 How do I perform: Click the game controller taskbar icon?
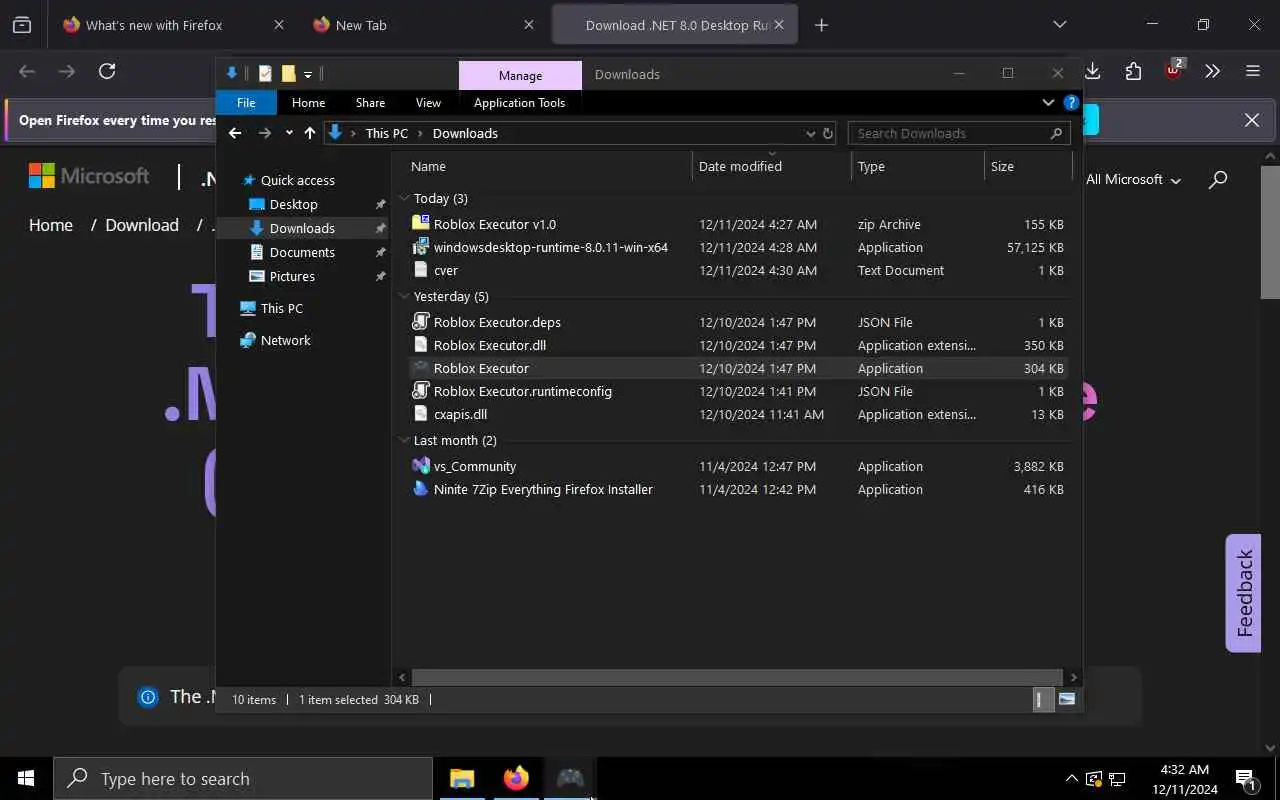[570, 778]
